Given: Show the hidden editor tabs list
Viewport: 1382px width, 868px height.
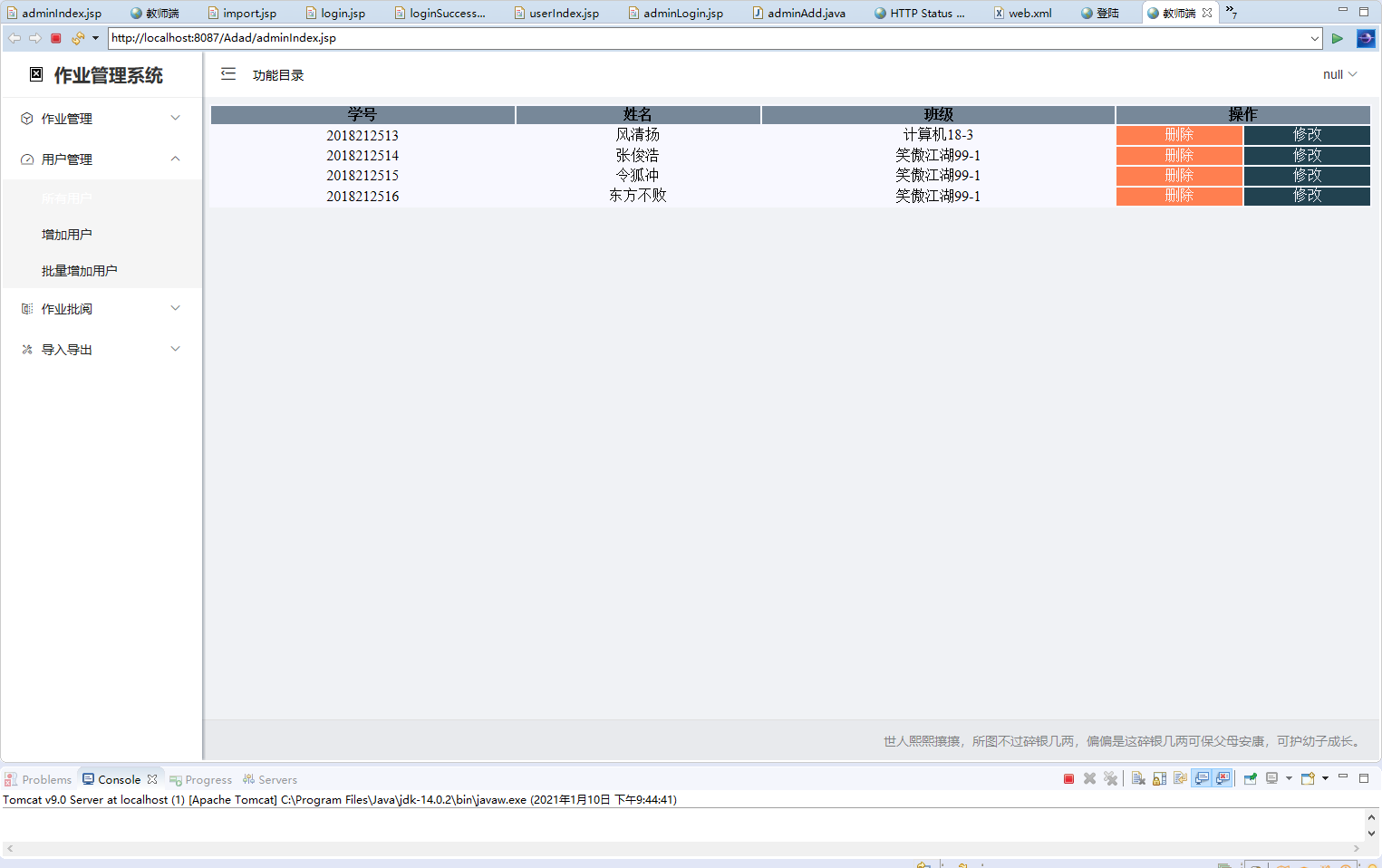Looking at the screenshot, I should [x=1232, y=12].
